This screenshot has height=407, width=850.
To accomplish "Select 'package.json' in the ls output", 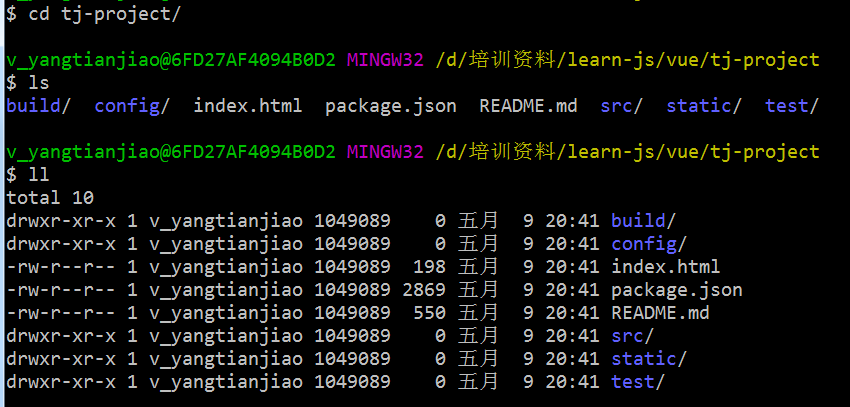I will (391, 106).
